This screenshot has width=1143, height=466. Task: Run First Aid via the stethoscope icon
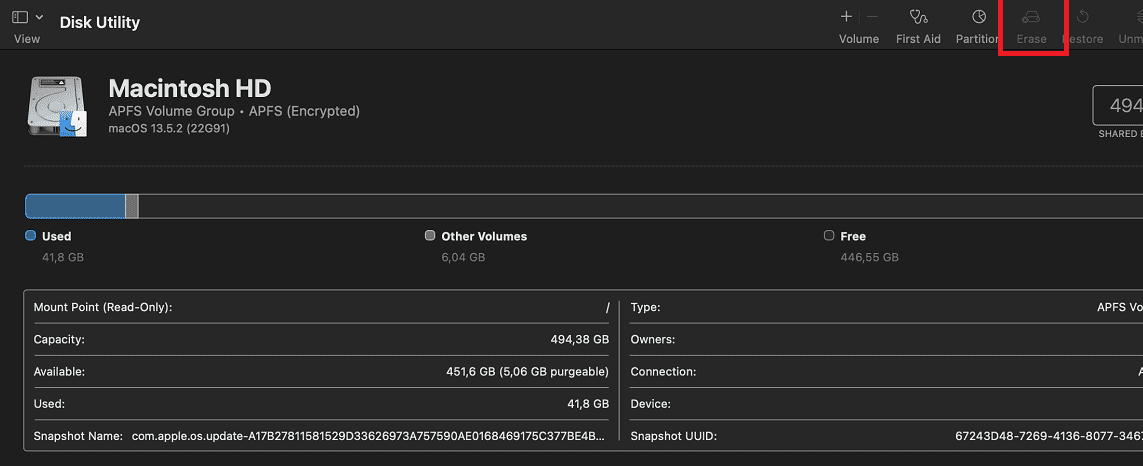tap(918, 17)
